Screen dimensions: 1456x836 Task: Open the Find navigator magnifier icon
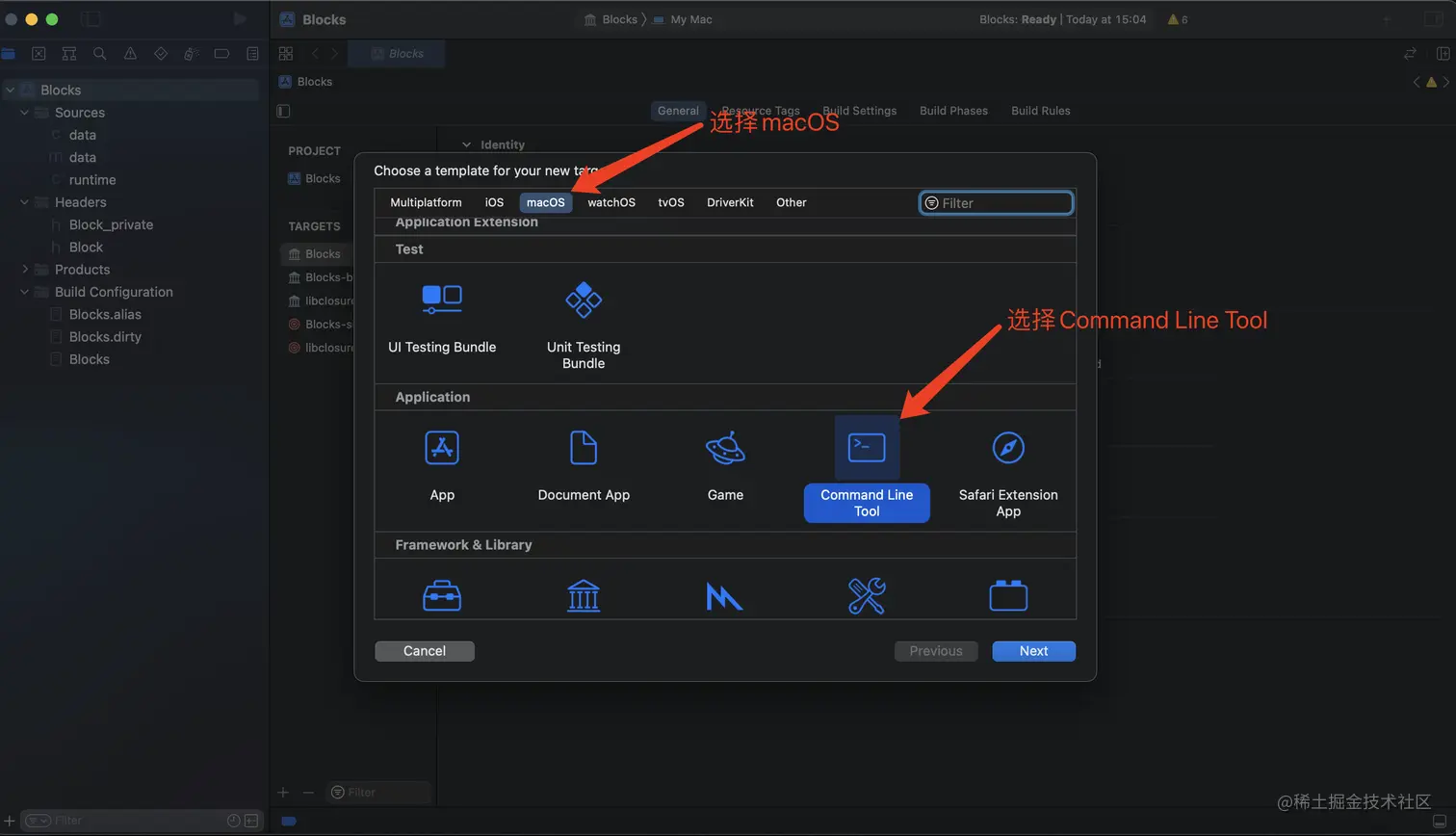point(99,54)
